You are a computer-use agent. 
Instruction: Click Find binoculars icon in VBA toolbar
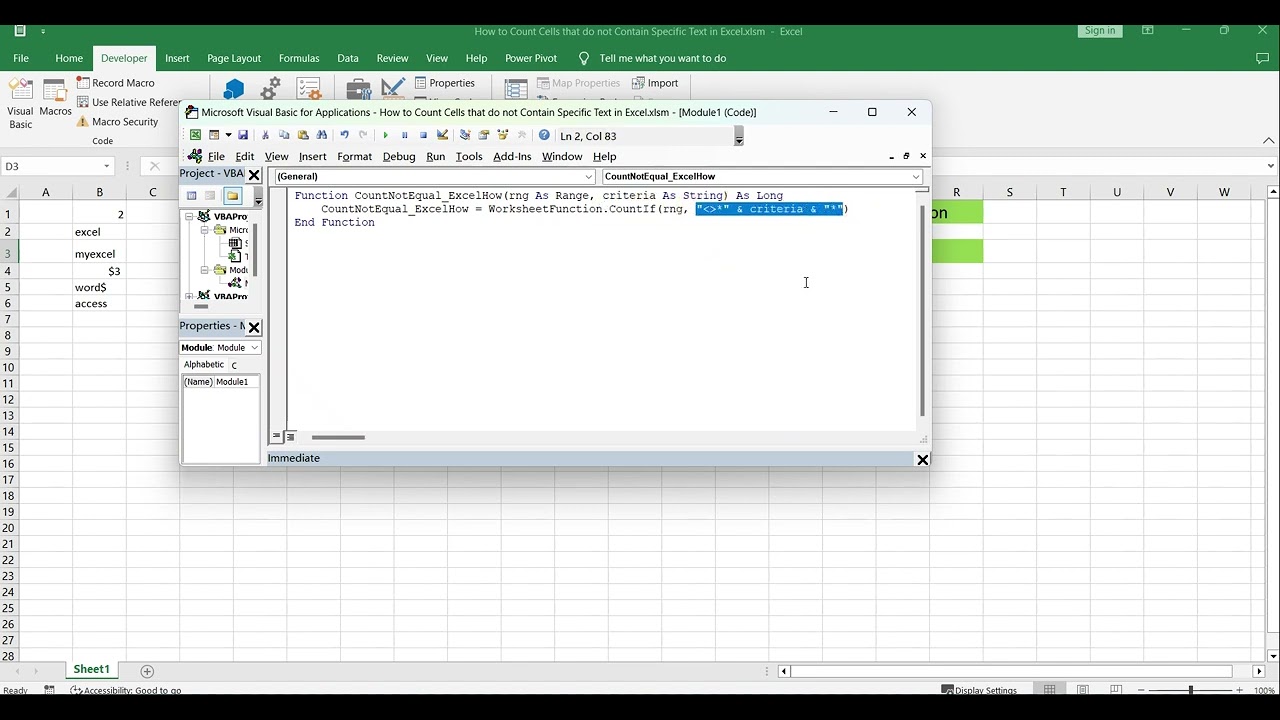322,135
